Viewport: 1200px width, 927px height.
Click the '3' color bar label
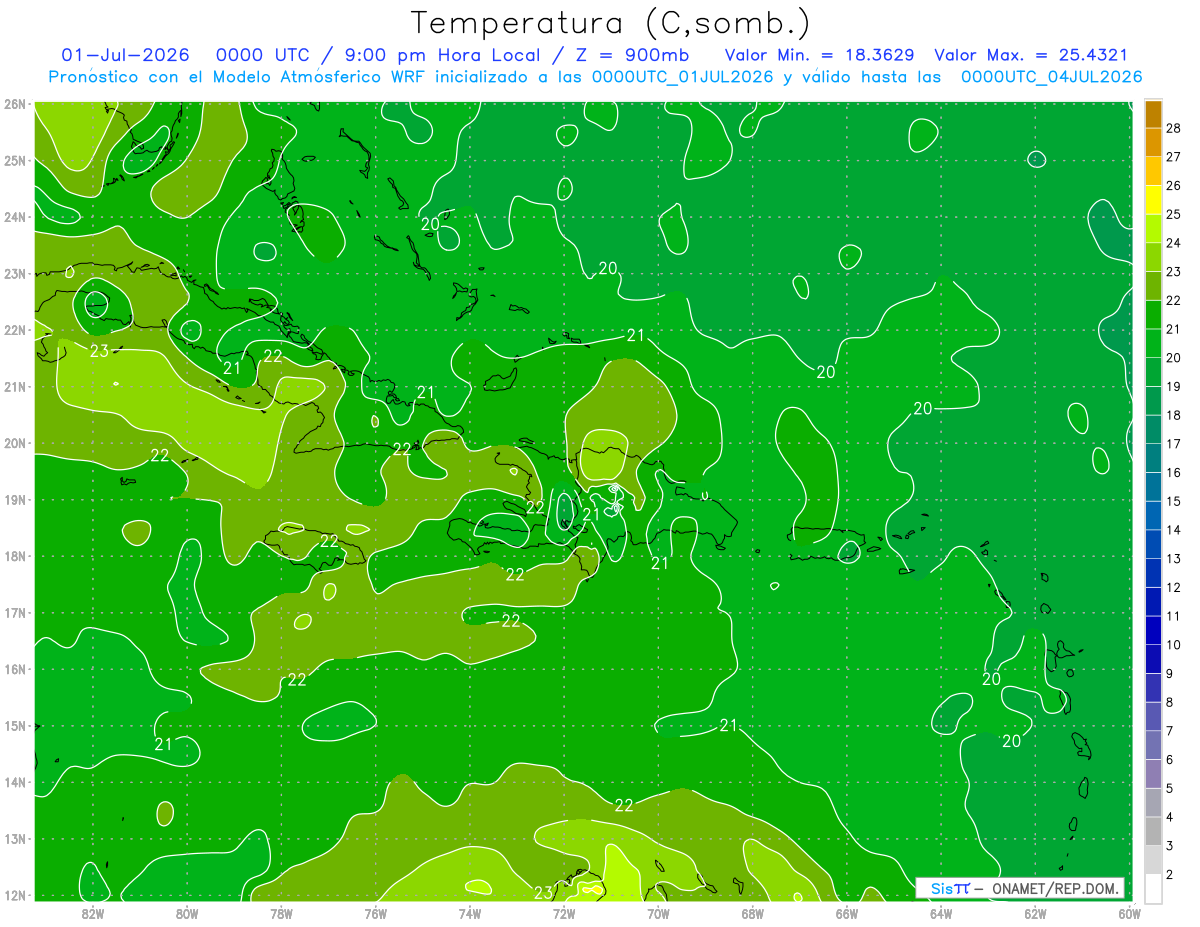pyautogui.click(x=1170, y=846)
